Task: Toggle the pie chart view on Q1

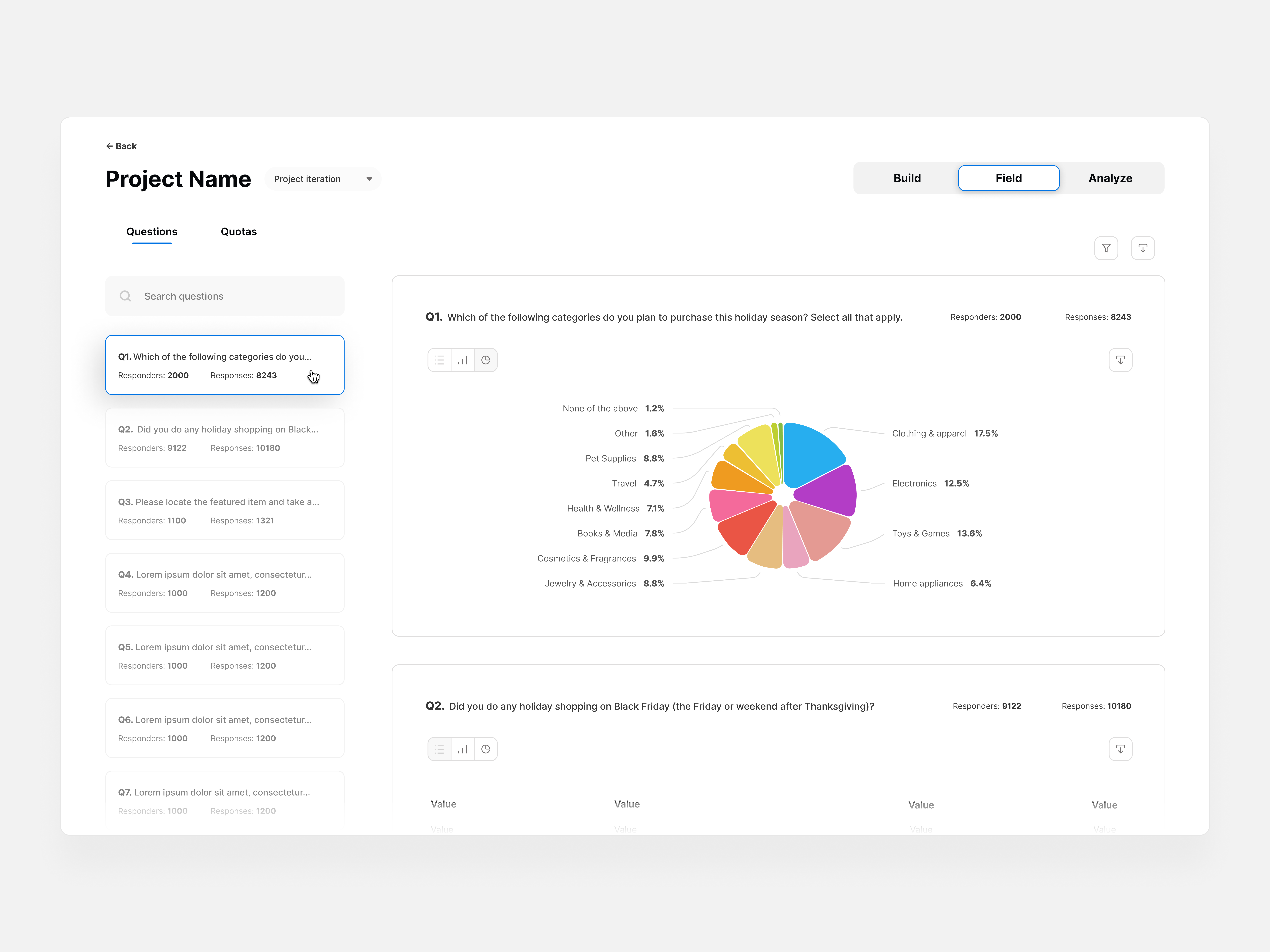Action: pyautogui.click(x=486, y=360)
